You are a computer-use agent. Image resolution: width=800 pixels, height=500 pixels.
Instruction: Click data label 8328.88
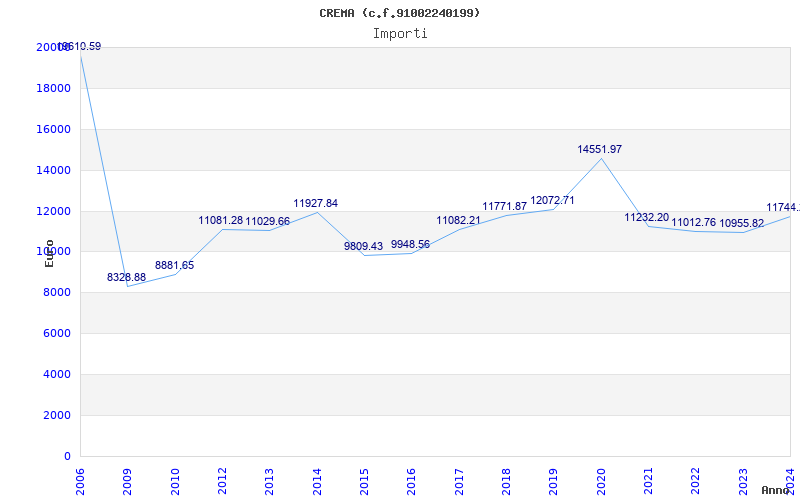[x=126, y=277]
